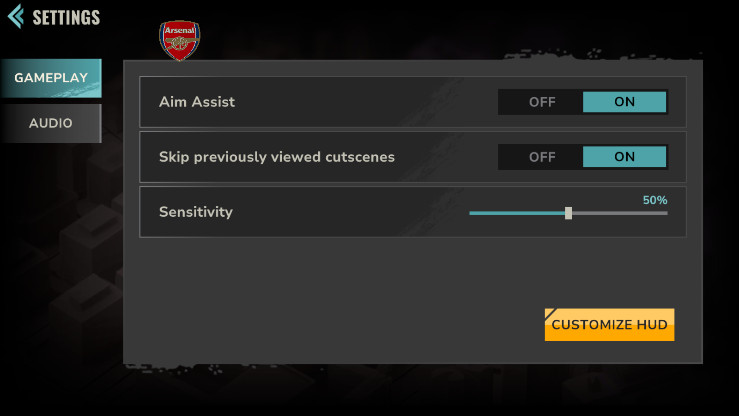Click the Arsenal club badge
Screen dimensions: 739x416
pos(180,40)
